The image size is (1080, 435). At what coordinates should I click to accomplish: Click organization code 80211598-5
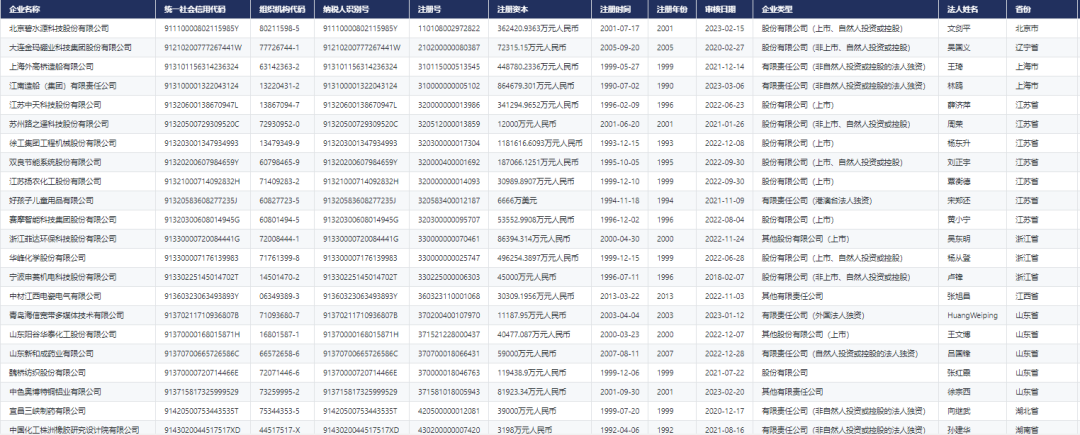[279, 28]
